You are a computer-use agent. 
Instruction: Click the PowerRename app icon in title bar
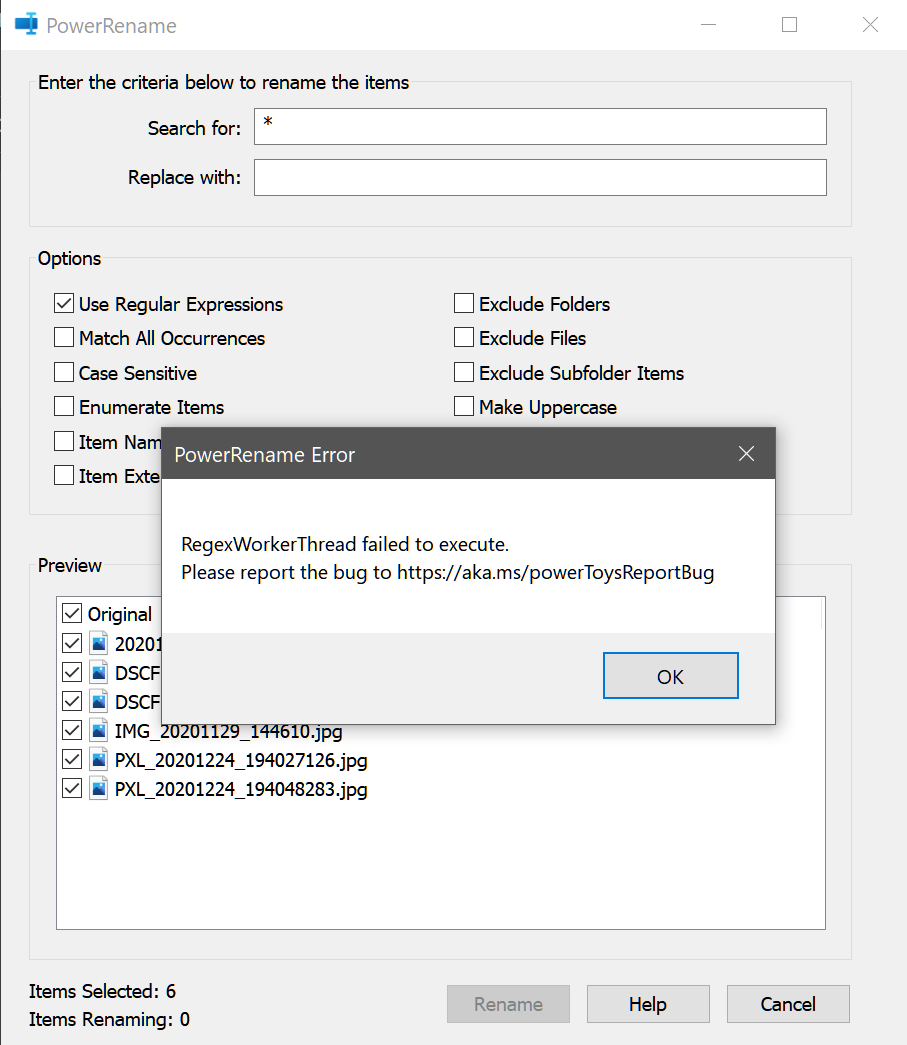pyautogui.click(x=26, y=25)
